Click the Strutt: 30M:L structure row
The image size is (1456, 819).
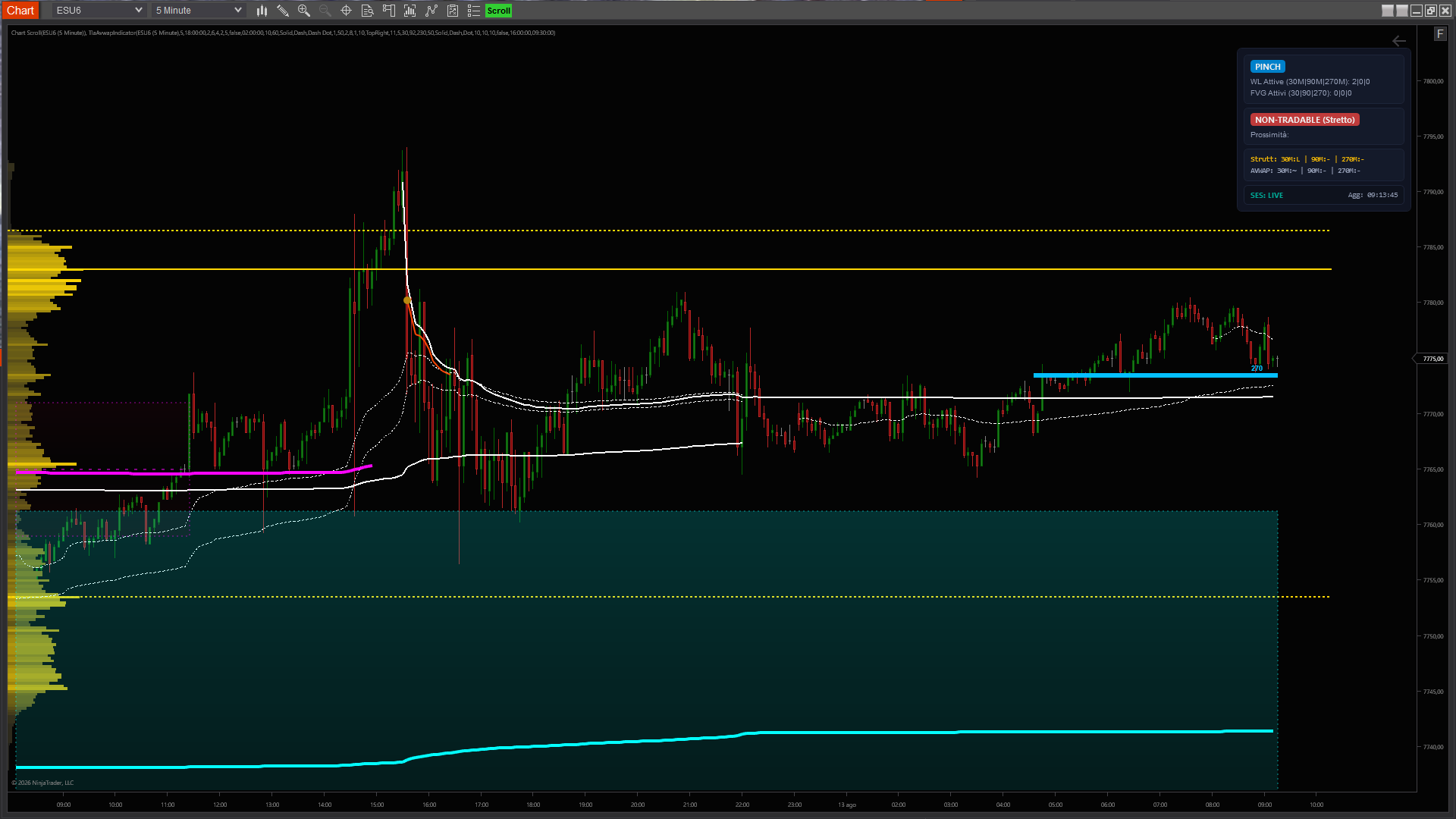click(x=1307, y=159)
